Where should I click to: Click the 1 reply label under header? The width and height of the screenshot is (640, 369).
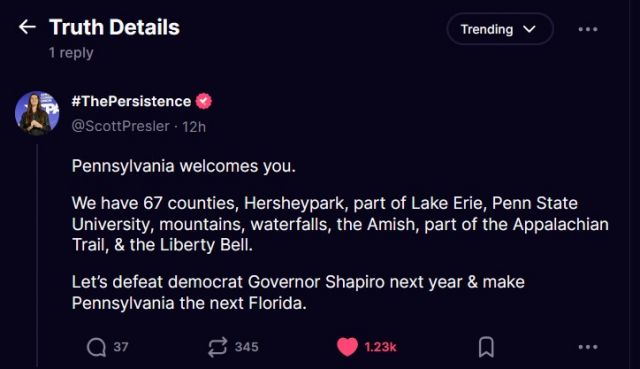point(71,53)
